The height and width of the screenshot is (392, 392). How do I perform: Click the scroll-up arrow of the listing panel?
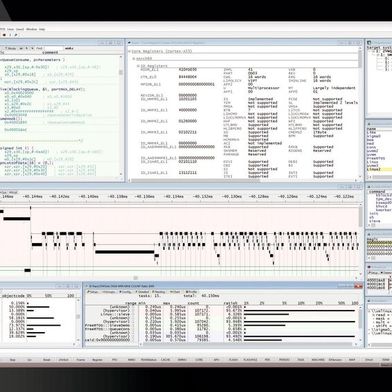coord(121,57)
